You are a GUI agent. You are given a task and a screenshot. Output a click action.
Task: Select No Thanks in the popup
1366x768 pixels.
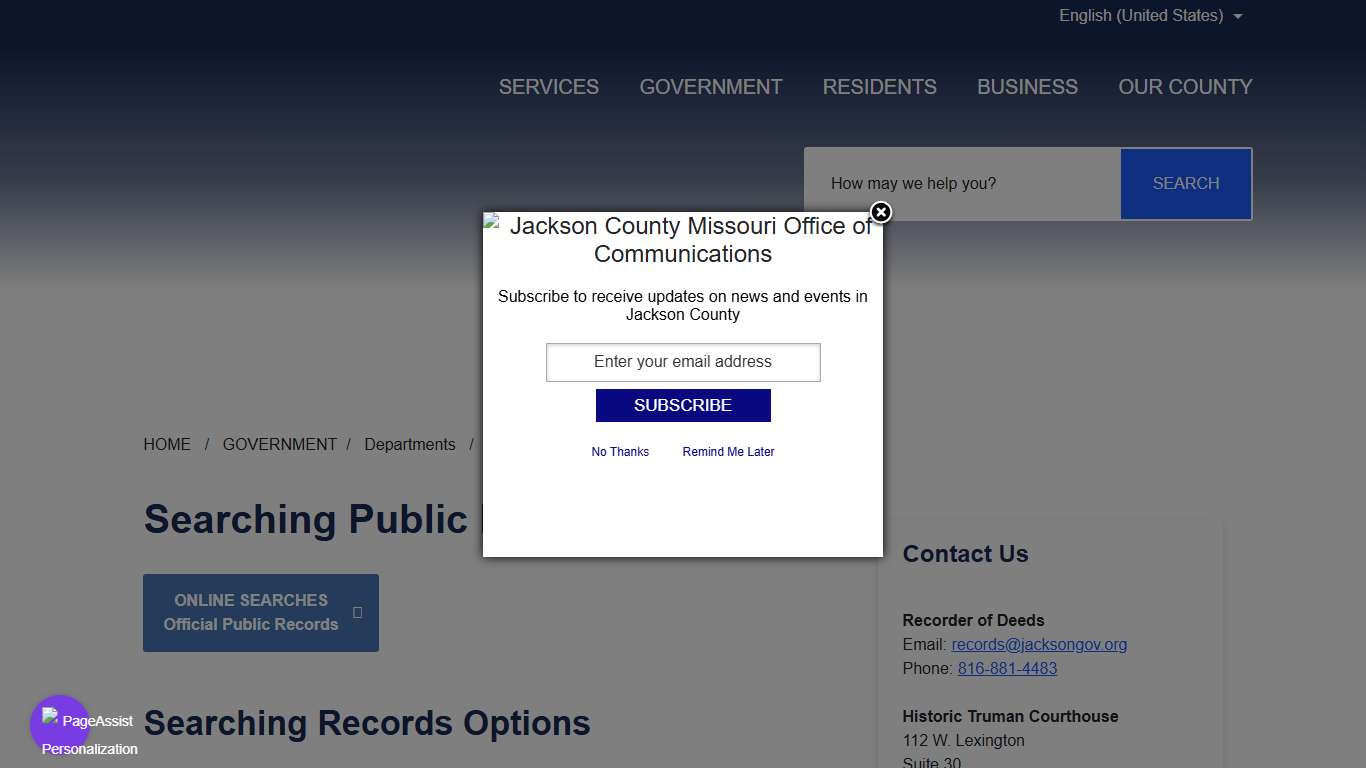pyautogui.click(x=620, y=451)
